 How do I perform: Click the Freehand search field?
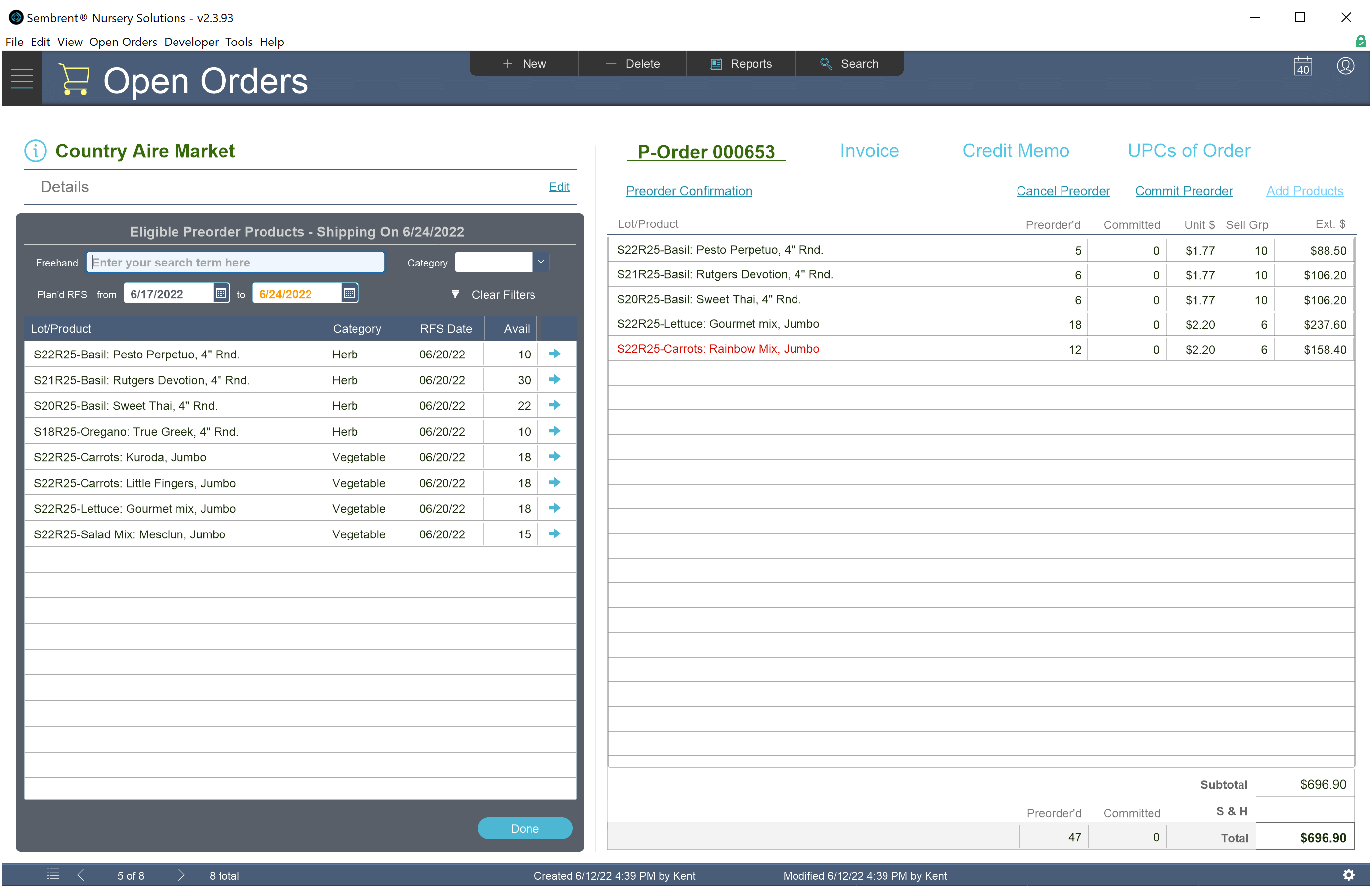(235, 263)
